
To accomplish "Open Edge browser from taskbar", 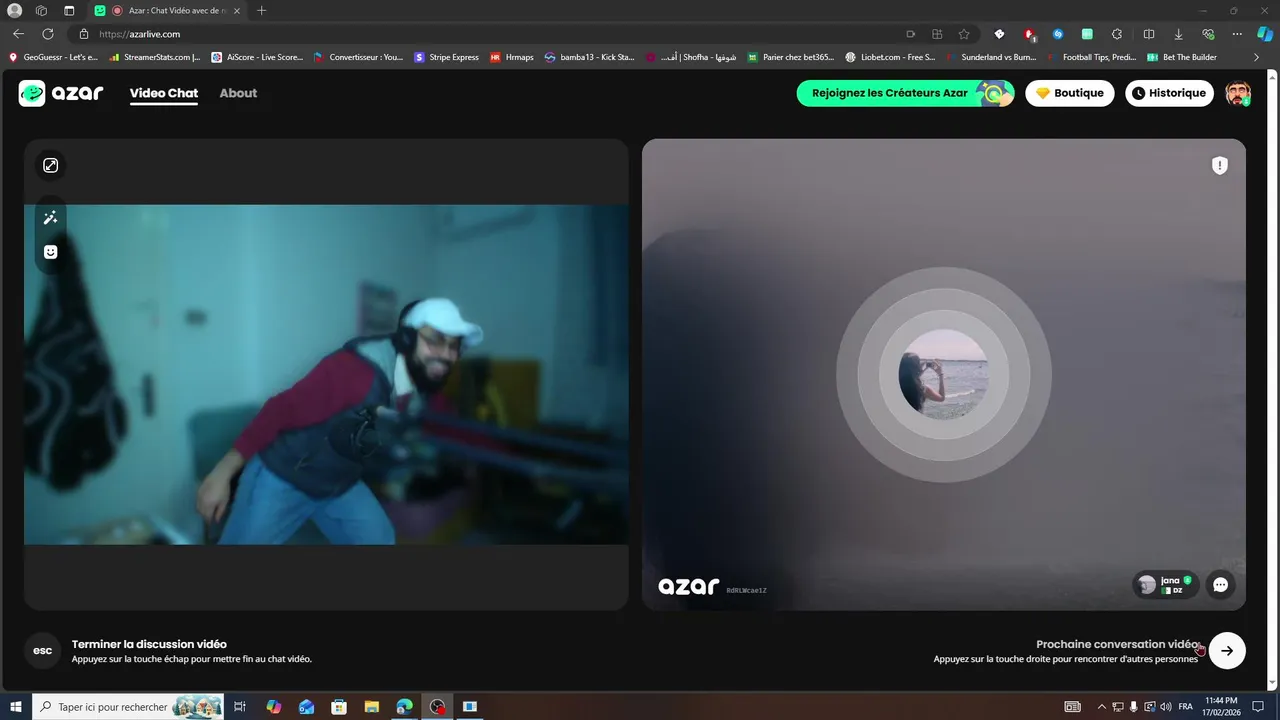I will [404, 707].
